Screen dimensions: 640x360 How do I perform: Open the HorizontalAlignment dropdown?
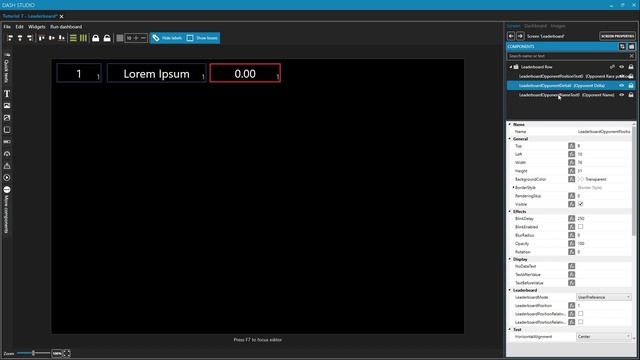click(x=604, y=337)
